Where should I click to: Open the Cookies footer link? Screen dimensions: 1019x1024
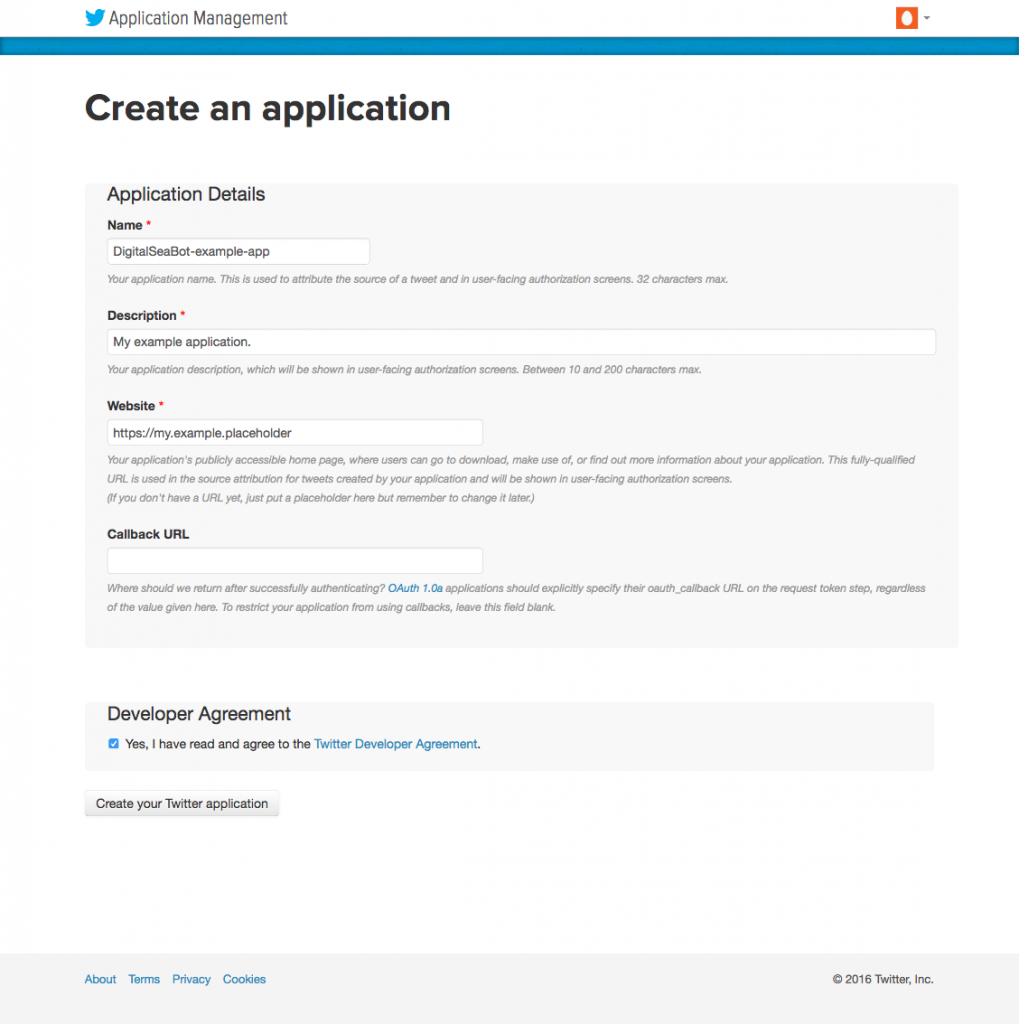coord(244,979)
